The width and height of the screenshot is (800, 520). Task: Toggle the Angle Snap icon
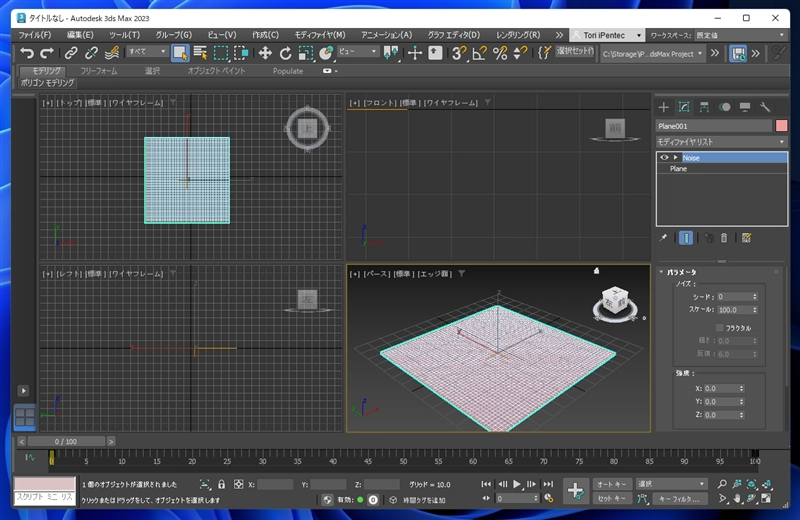(x=480, y=53)
